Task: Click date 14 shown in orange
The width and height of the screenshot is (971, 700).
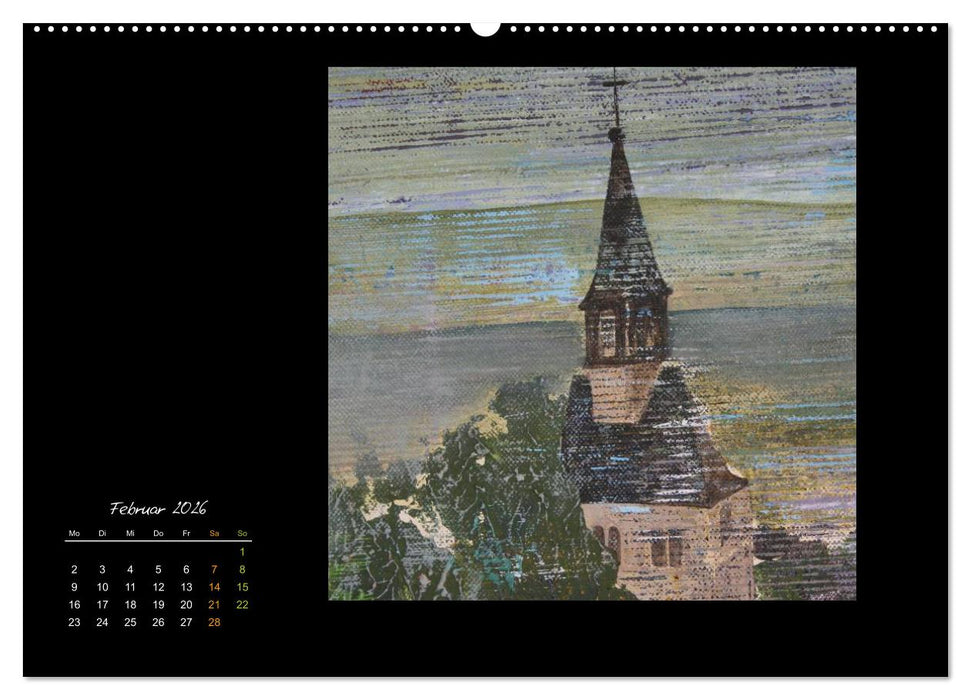Action: point(212,586)
